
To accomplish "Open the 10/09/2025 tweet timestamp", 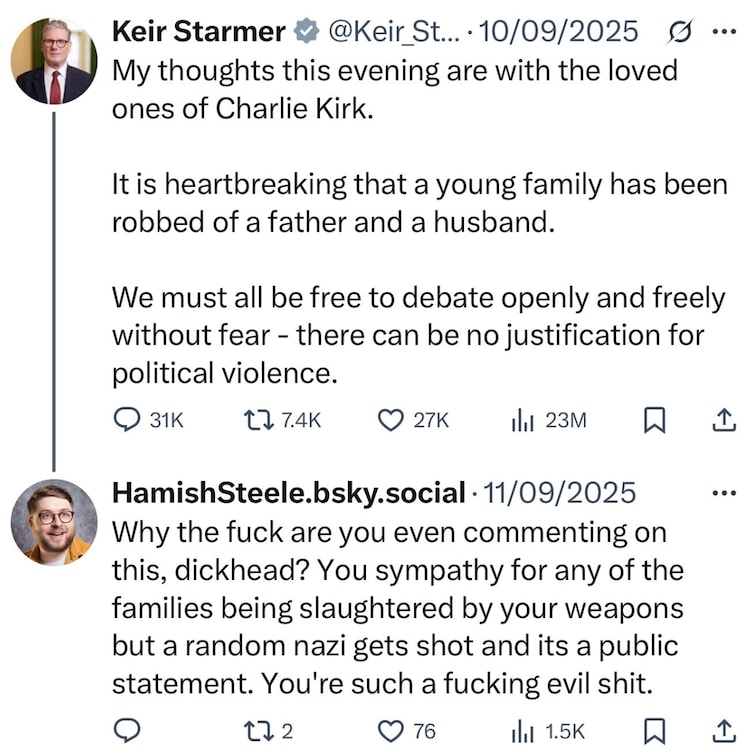I will pyautogui.click(x=559, y=32).
